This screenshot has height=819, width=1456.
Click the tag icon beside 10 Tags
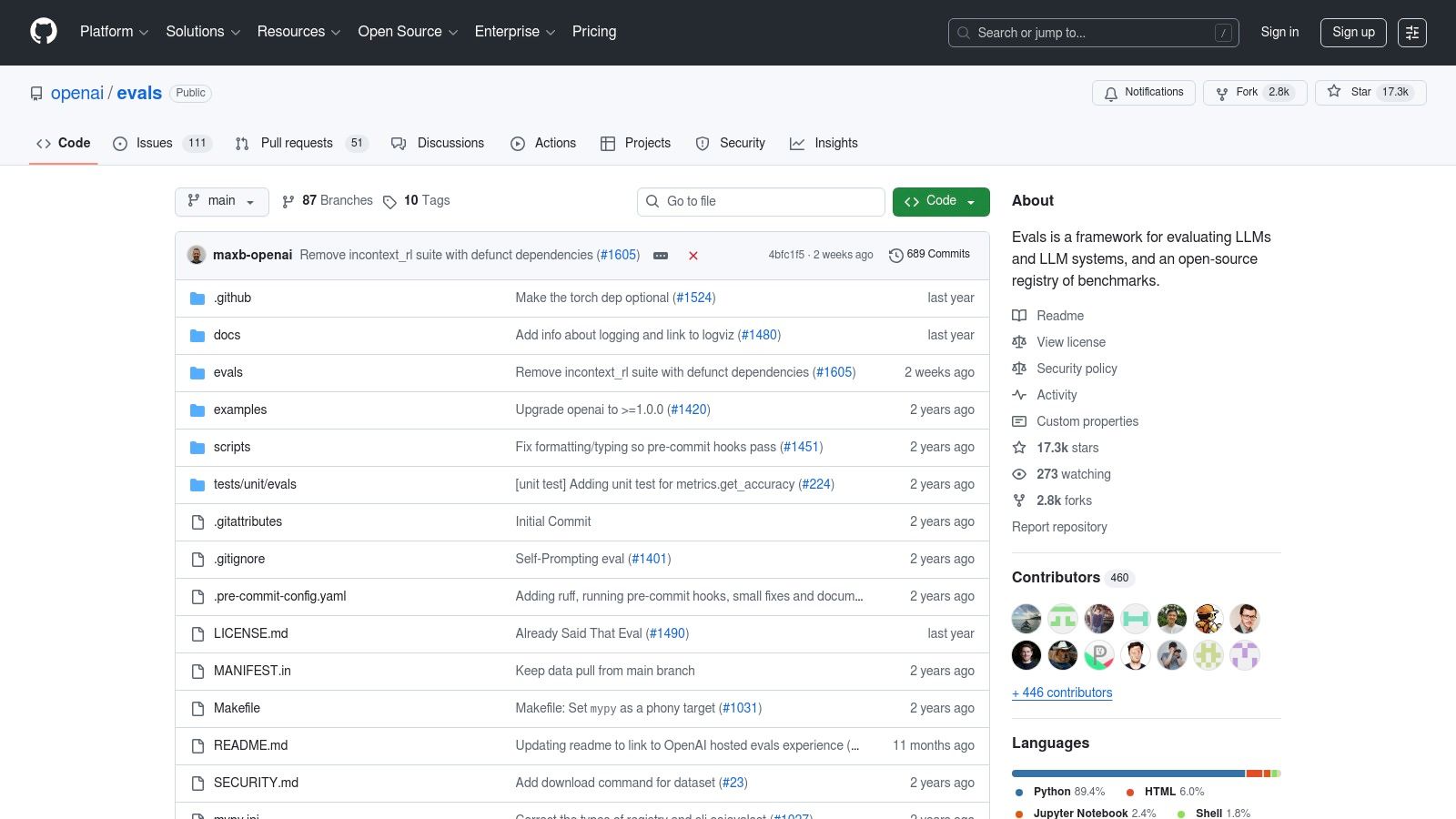pos(389,202)
